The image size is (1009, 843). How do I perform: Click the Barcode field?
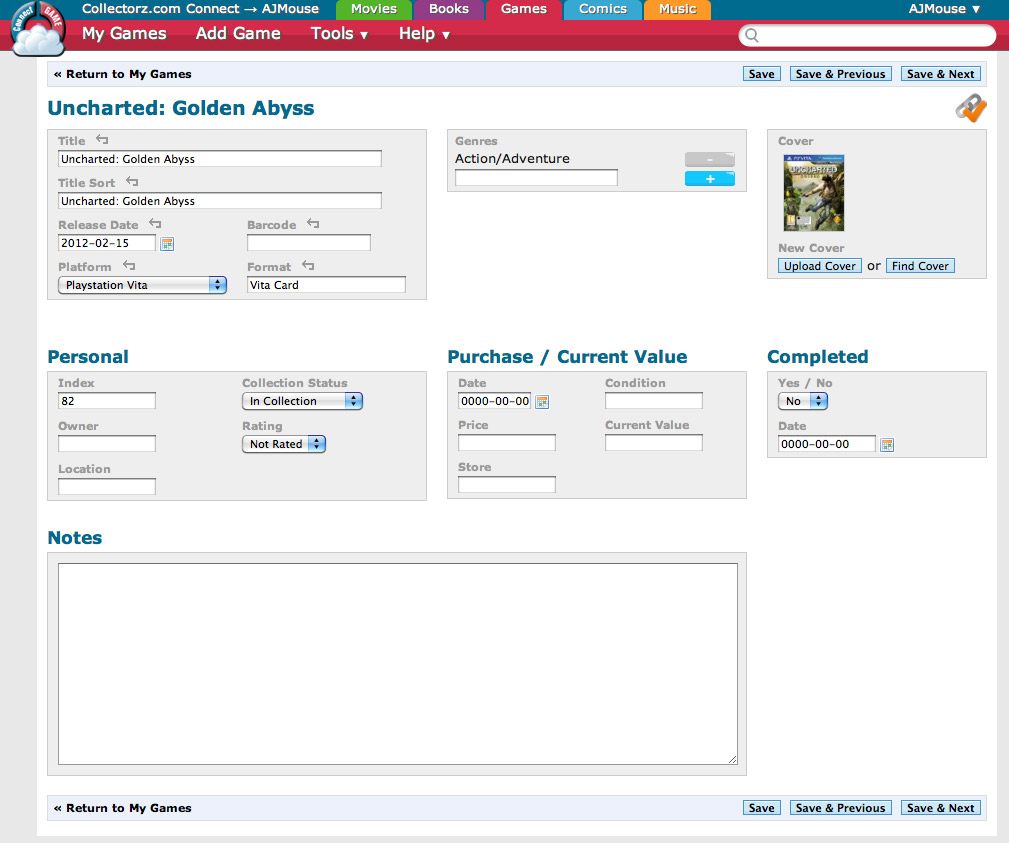(x=309, y=243)
